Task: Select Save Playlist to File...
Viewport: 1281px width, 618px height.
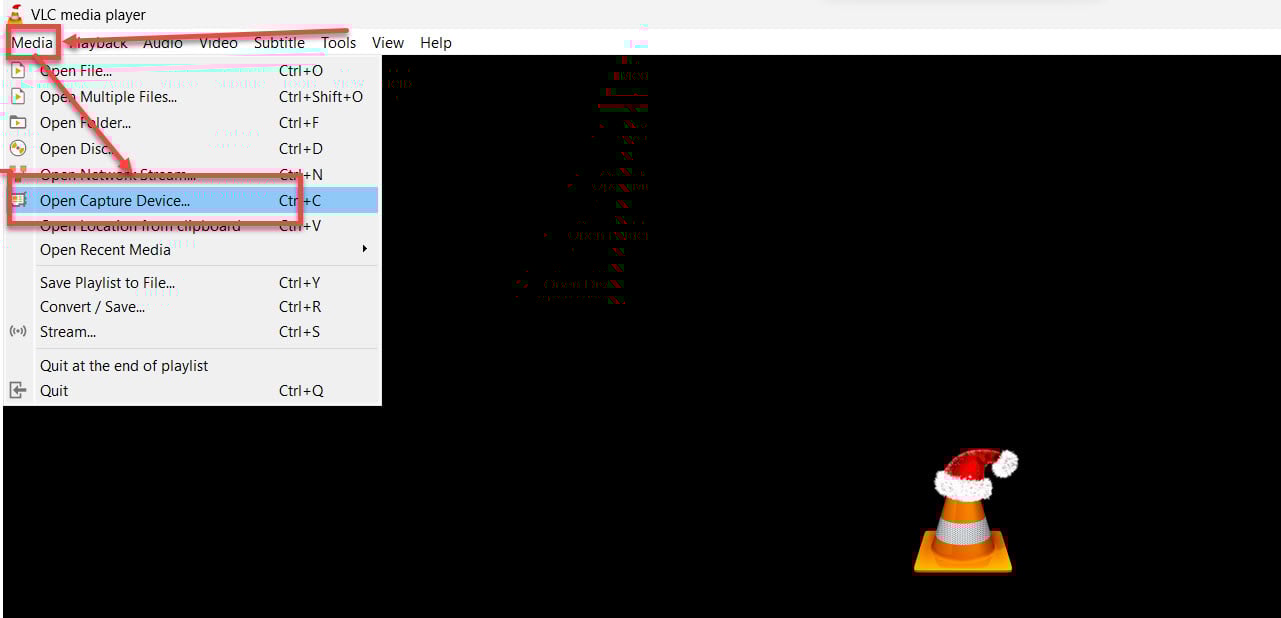Action: pos(192,283)
